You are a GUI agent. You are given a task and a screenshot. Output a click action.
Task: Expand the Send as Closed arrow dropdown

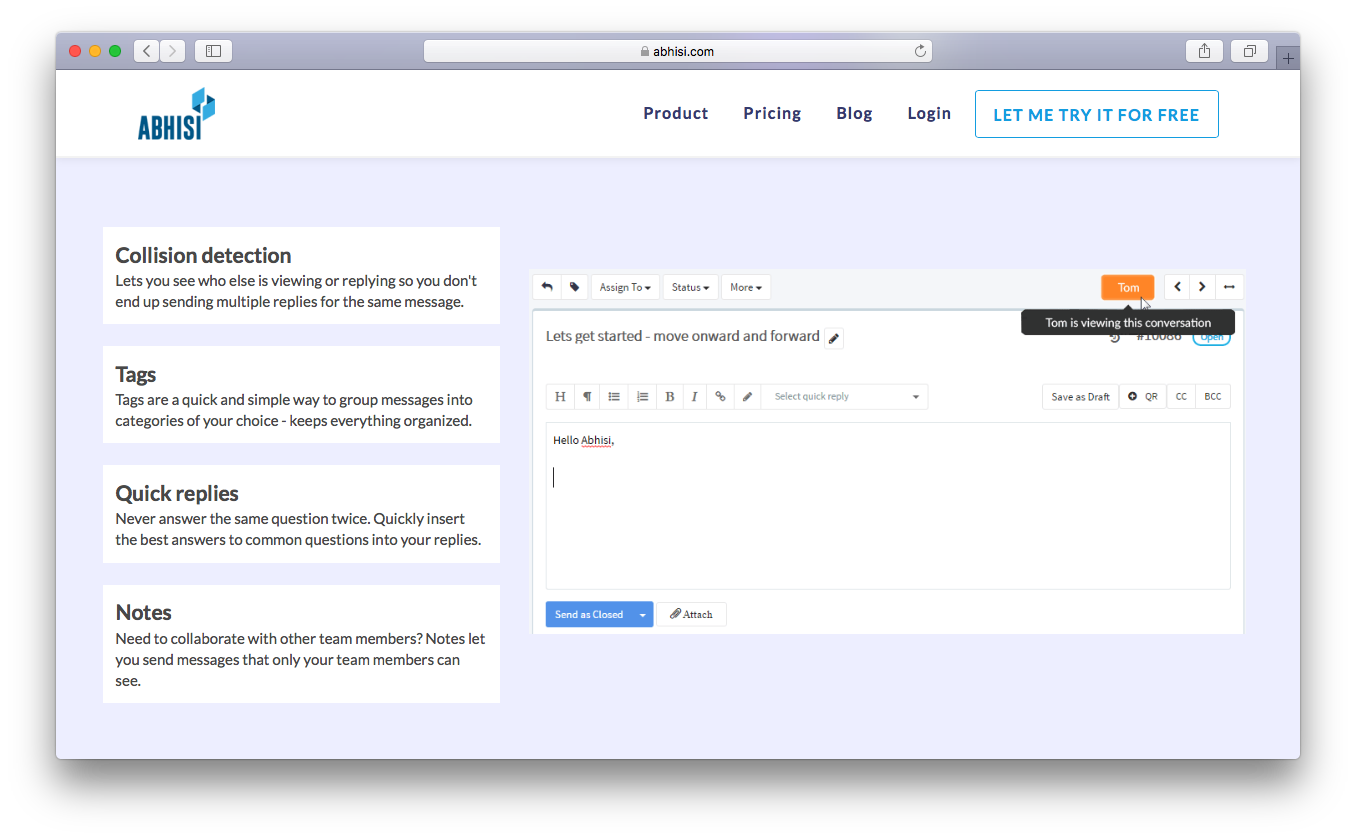pos(643,615)
